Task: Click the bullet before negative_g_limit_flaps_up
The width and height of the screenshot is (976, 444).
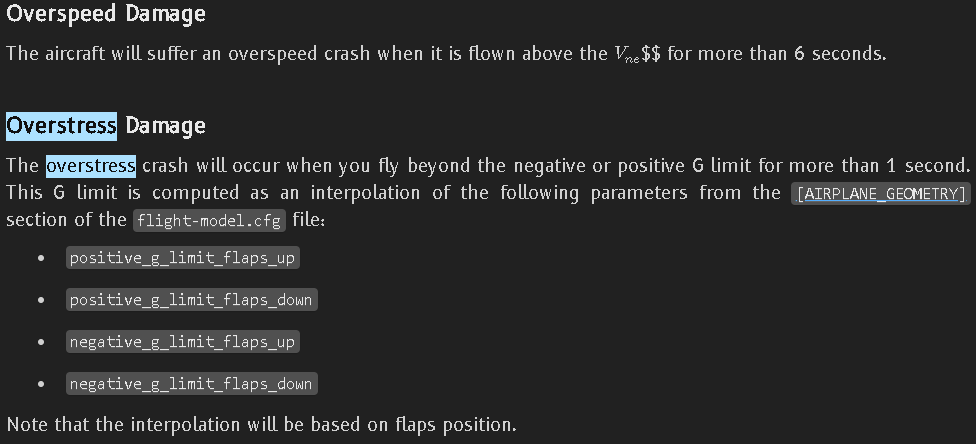Action: [40, 342]
